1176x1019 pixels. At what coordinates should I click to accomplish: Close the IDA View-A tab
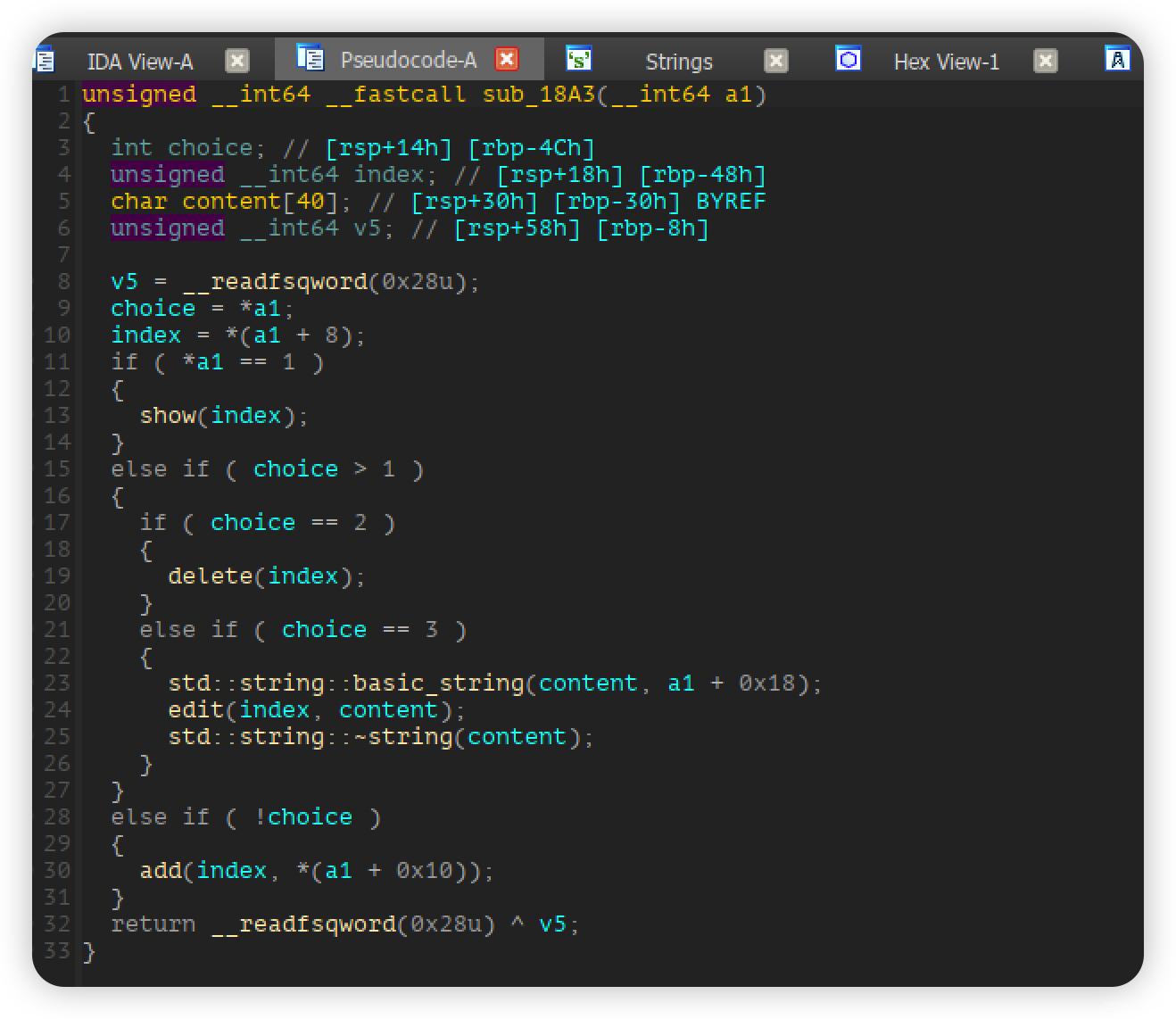click(237, 61)
